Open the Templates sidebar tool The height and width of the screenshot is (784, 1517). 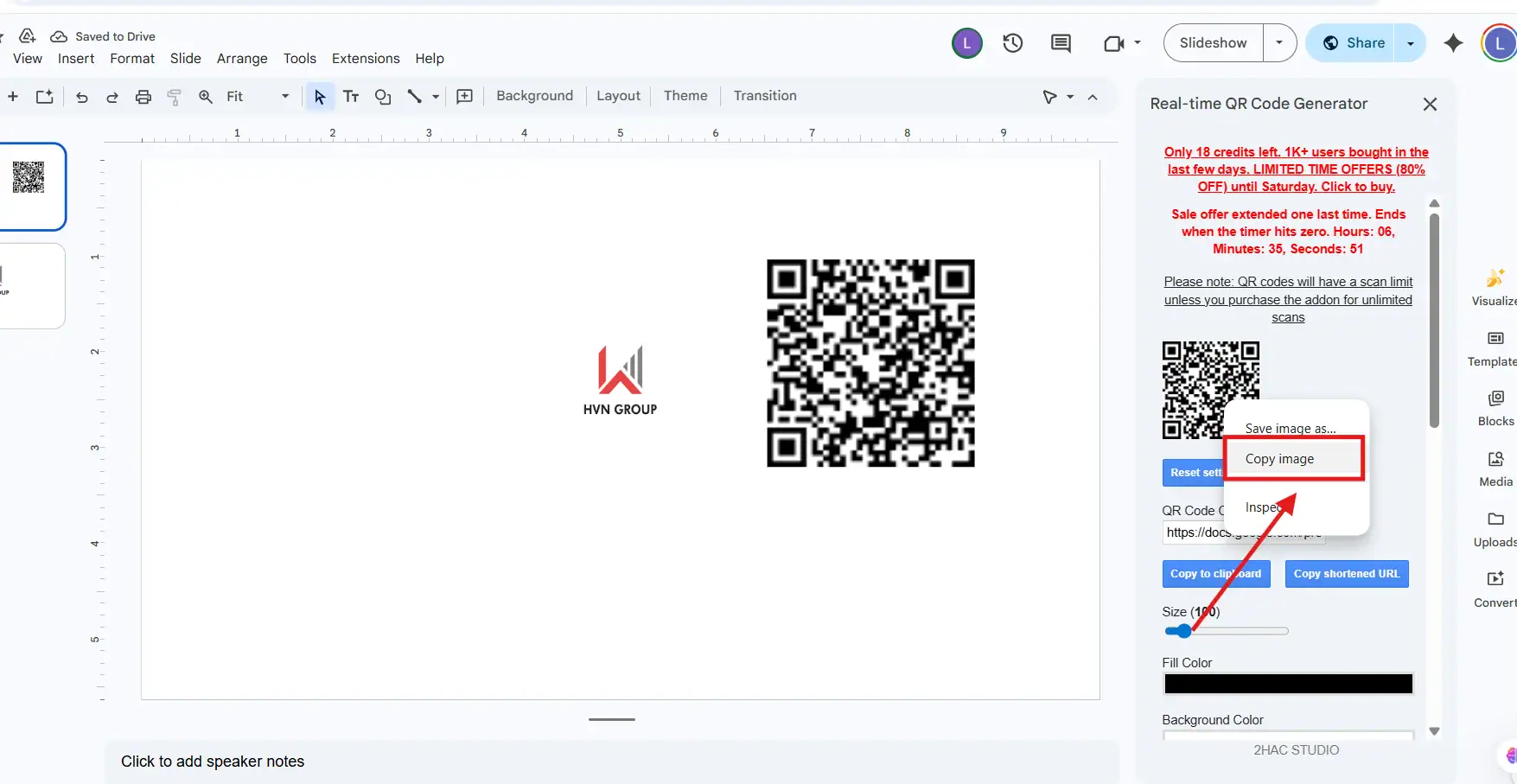1495,347
